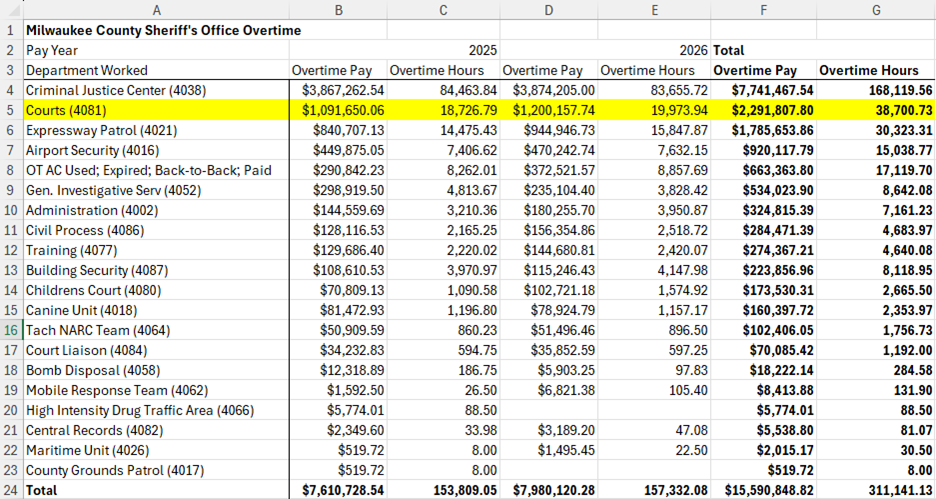Select Gen. Investigative Serv (4052) cell
The image size is (936, 499).
[x=156, y=190]
